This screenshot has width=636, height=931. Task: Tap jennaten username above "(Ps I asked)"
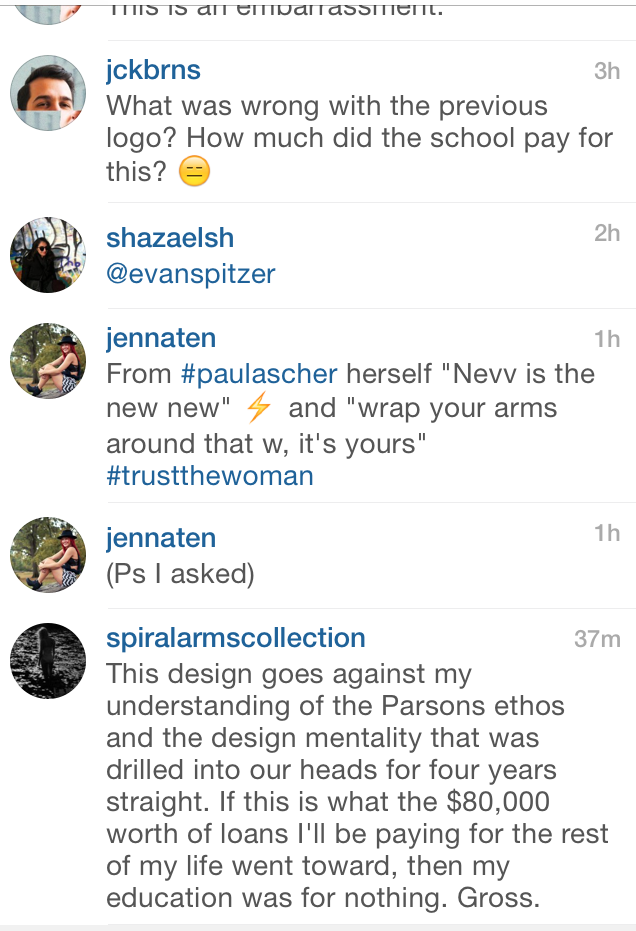[x=161, y=538]
